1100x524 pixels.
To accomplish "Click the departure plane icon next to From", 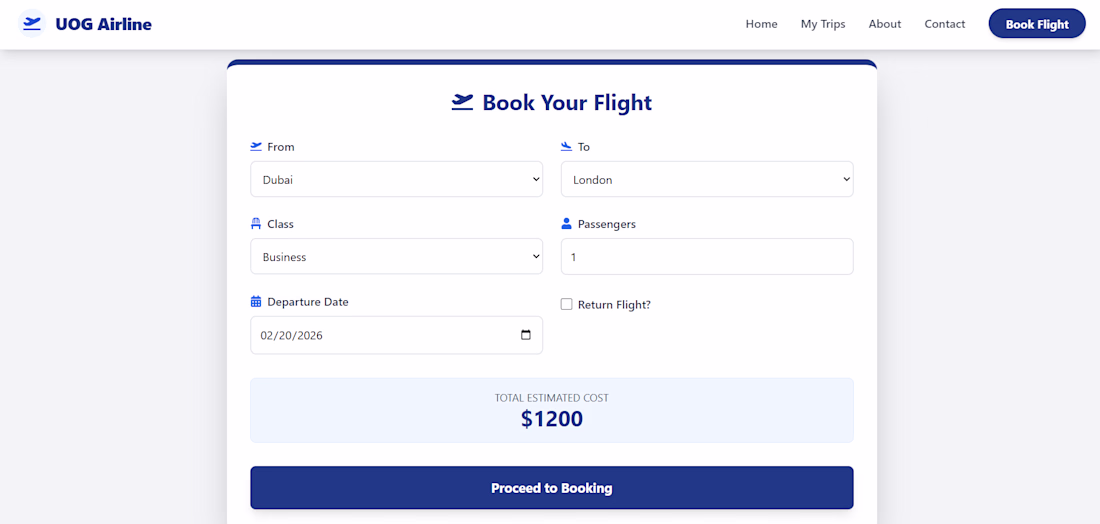I will tap(256, 146).
